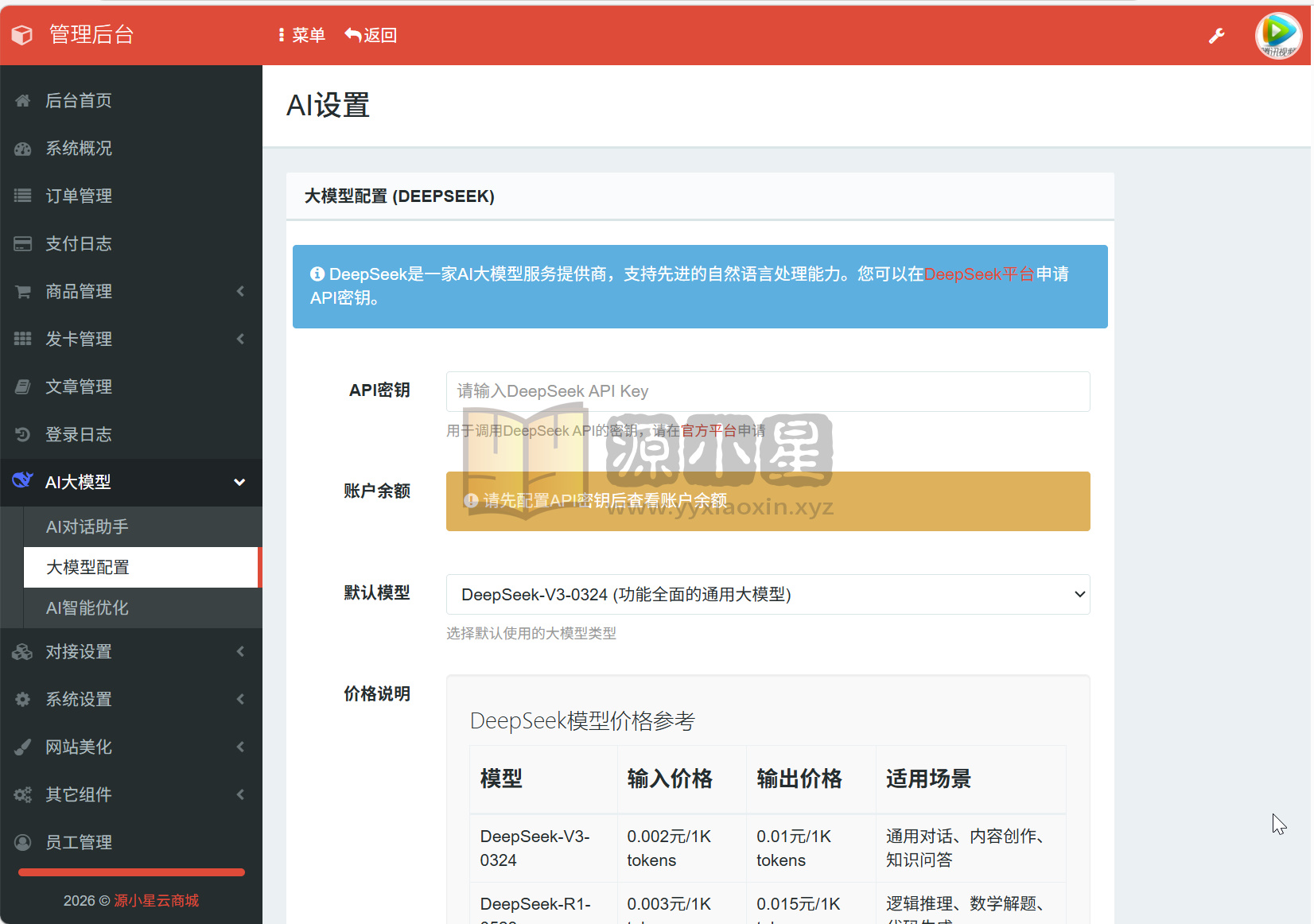Screen dimensions: 1314x924
Task: Click the 登录日志 history icon
Action: tap(22, 434)
